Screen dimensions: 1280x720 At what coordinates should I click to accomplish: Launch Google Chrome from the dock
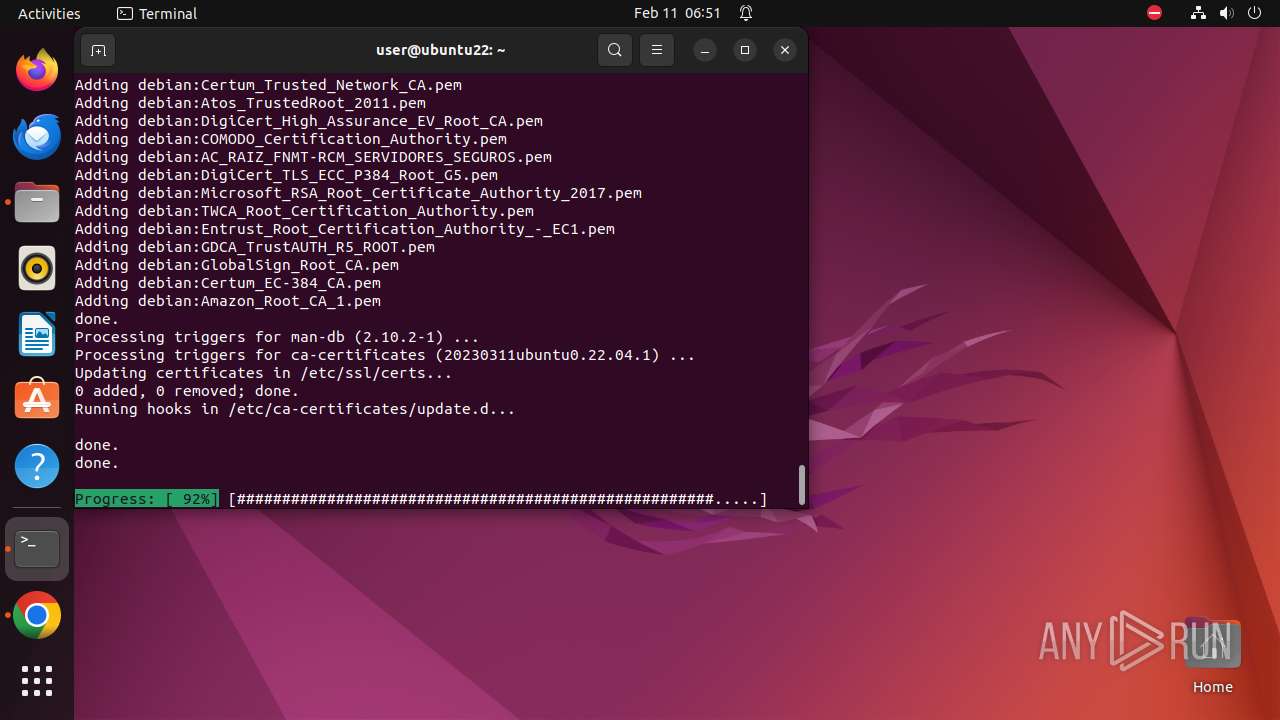tap(37, 615)
